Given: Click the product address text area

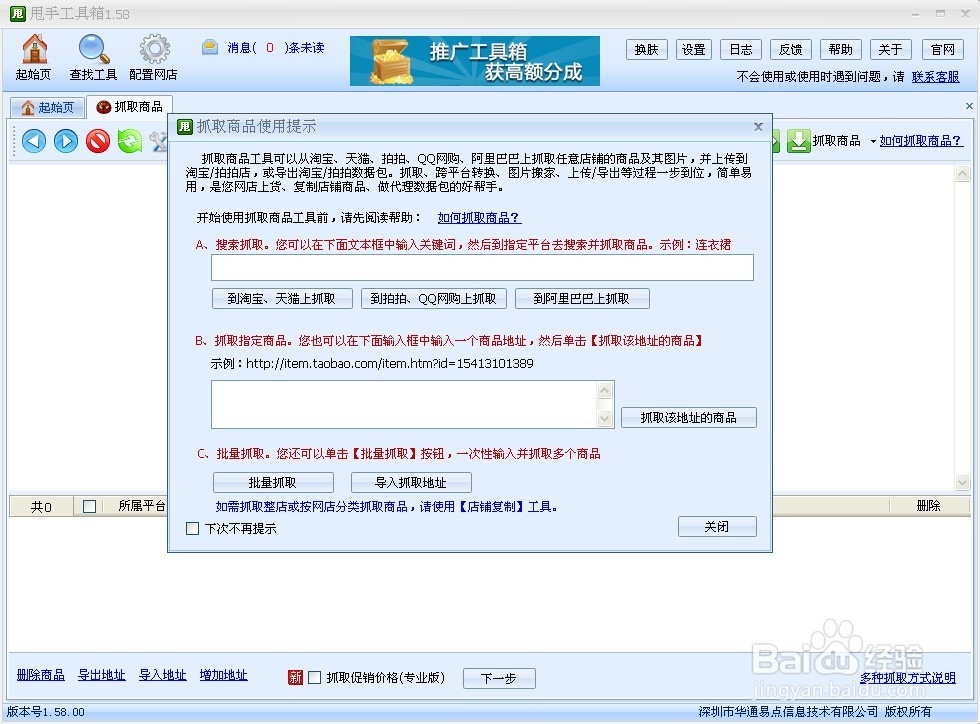Looking at the screenshot, I should [x=404, y=405].
